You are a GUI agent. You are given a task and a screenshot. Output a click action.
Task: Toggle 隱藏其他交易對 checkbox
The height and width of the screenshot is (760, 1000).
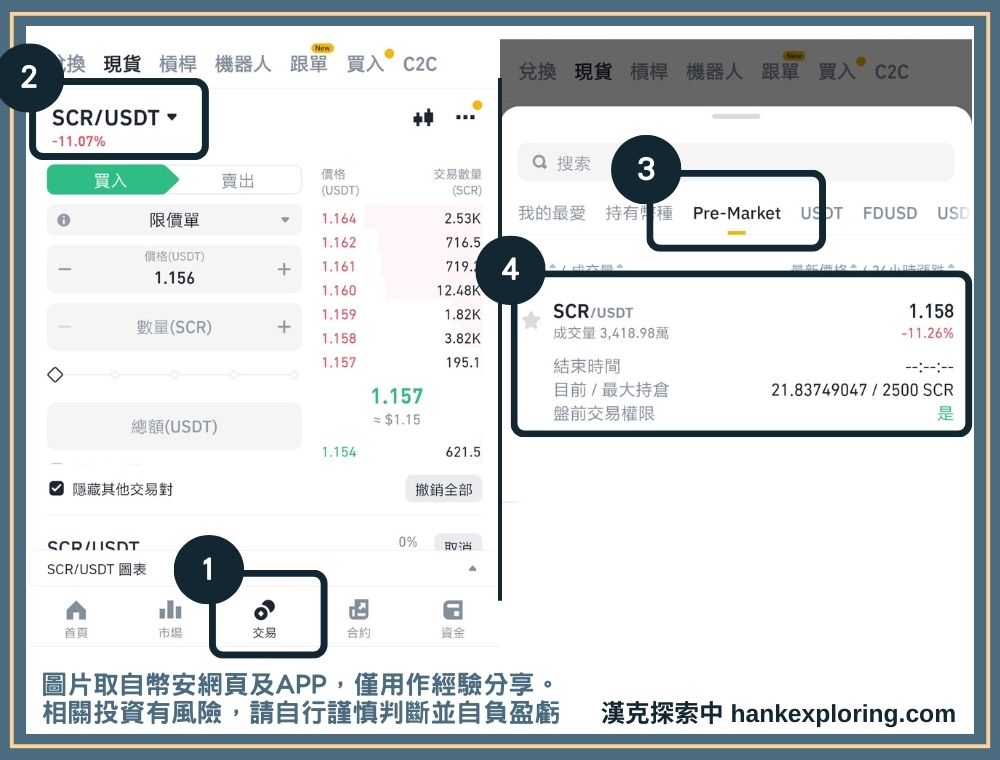(x=56, y=488)
